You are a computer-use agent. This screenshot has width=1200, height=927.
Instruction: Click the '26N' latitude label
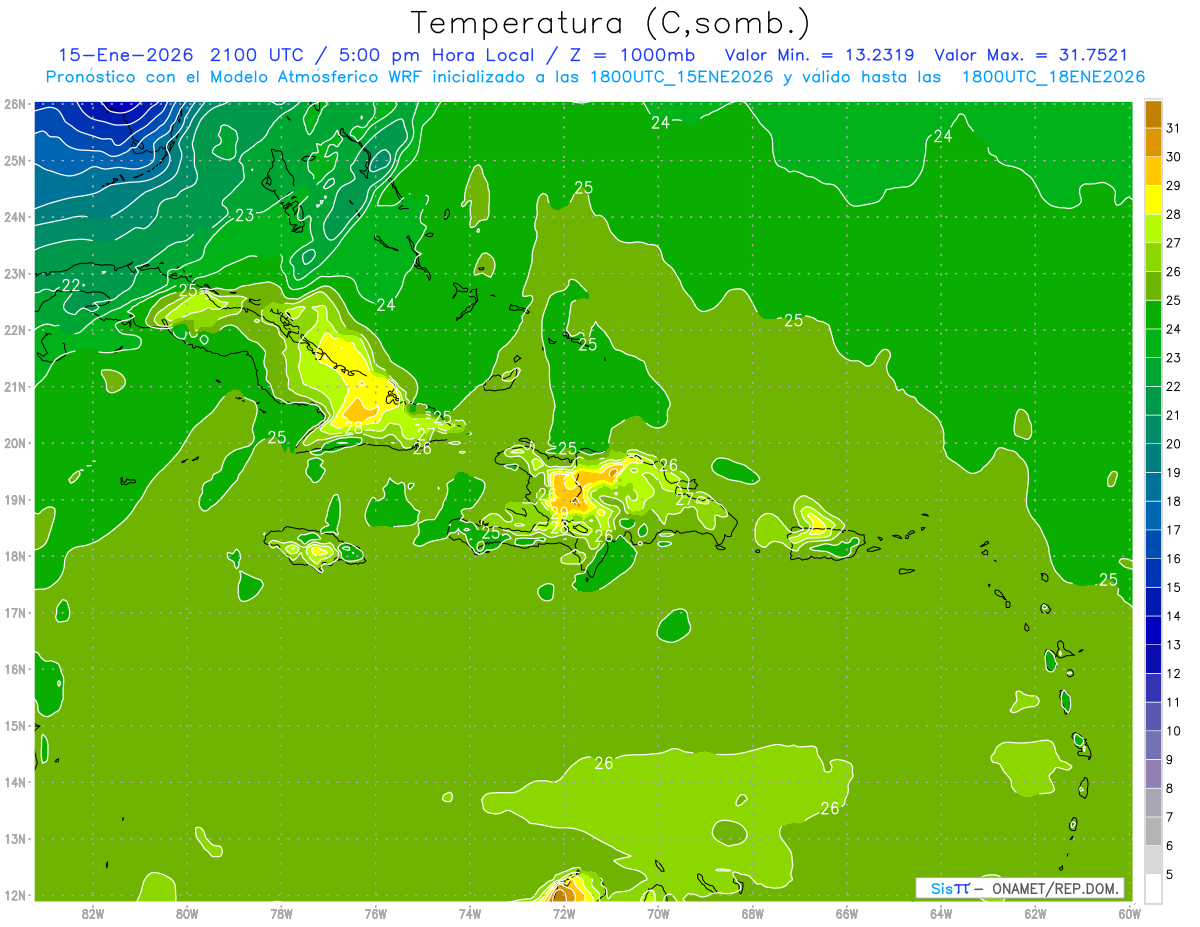14,104
